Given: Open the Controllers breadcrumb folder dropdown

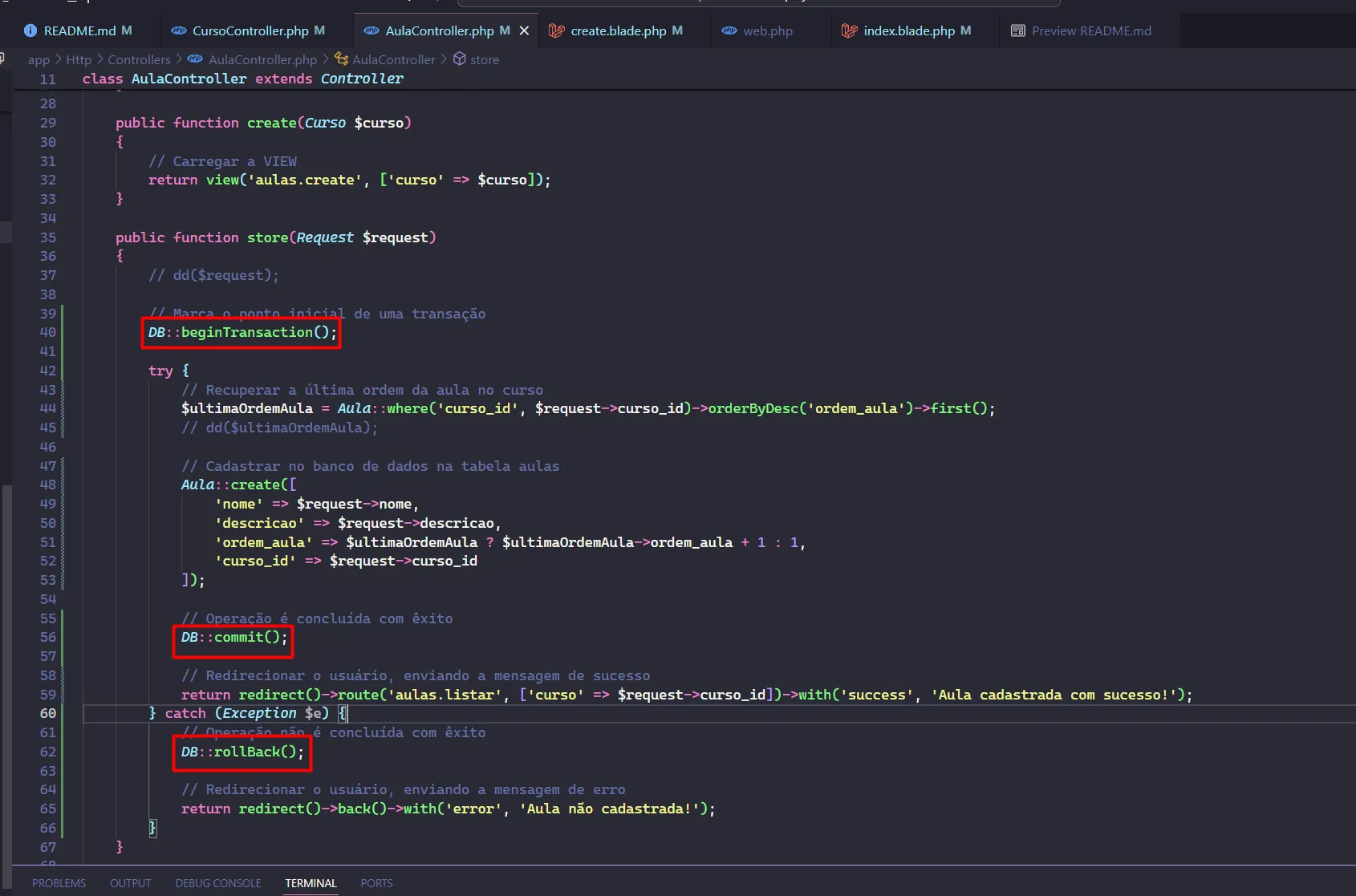Looking at the screenshot, I should coord(139,59).
